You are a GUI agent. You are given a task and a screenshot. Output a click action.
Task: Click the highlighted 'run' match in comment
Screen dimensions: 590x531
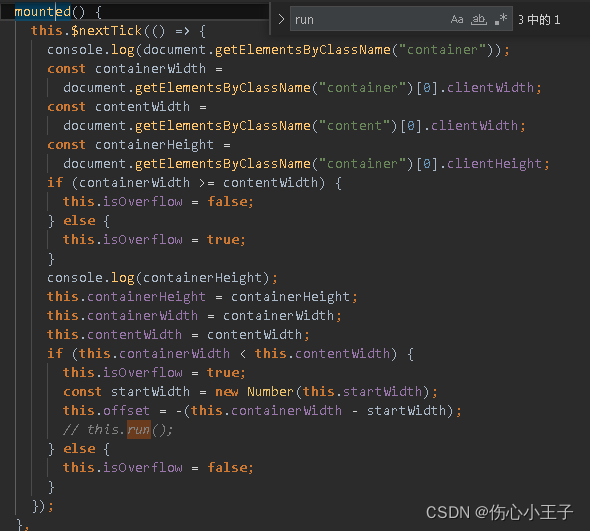point(139,429)
